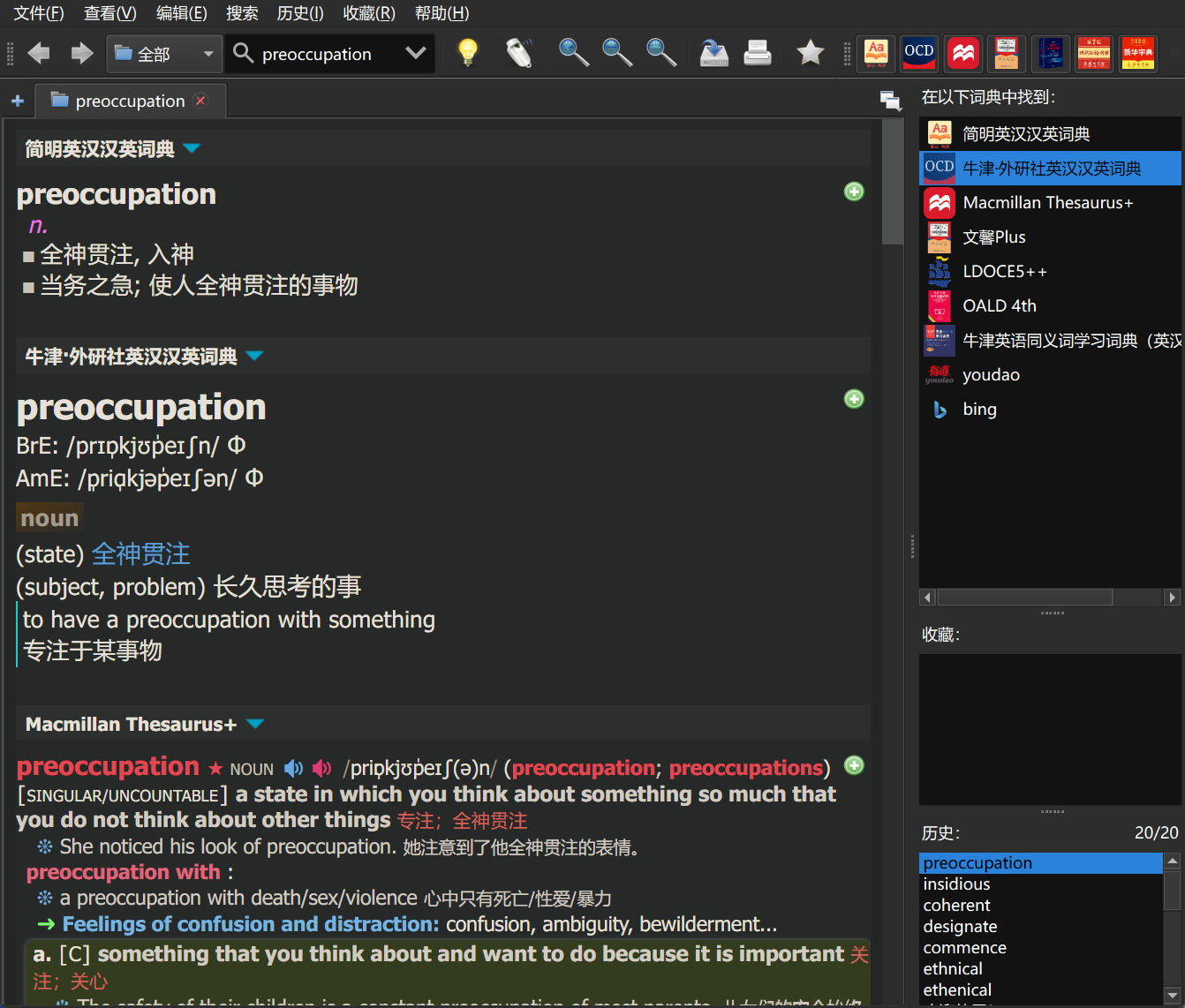Toggle the 简明英汉汉英词典 icon in the dictionary bar
This screenshot has width=1185, height=1008.
pos(876,54)
